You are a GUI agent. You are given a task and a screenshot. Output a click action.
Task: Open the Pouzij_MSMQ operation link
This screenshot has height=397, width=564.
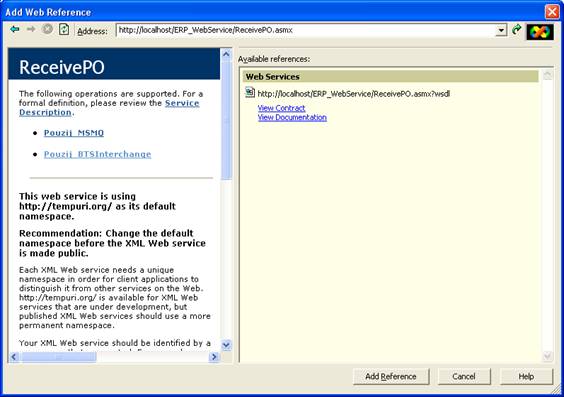[74, 133]
